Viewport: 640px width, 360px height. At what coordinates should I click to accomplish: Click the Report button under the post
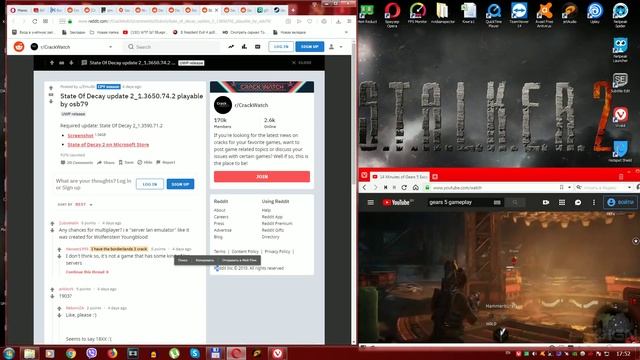click(x=166, y=162)
